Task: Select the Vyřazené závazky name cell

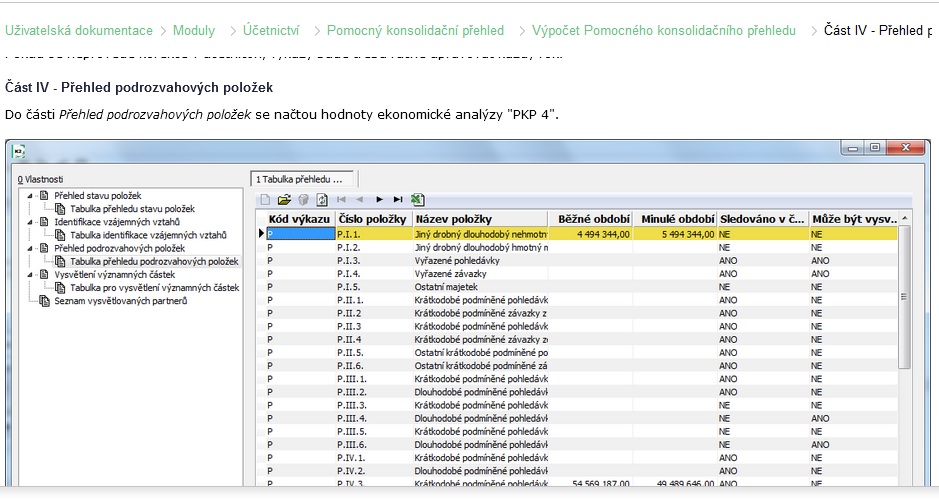Action: point(480,274)
